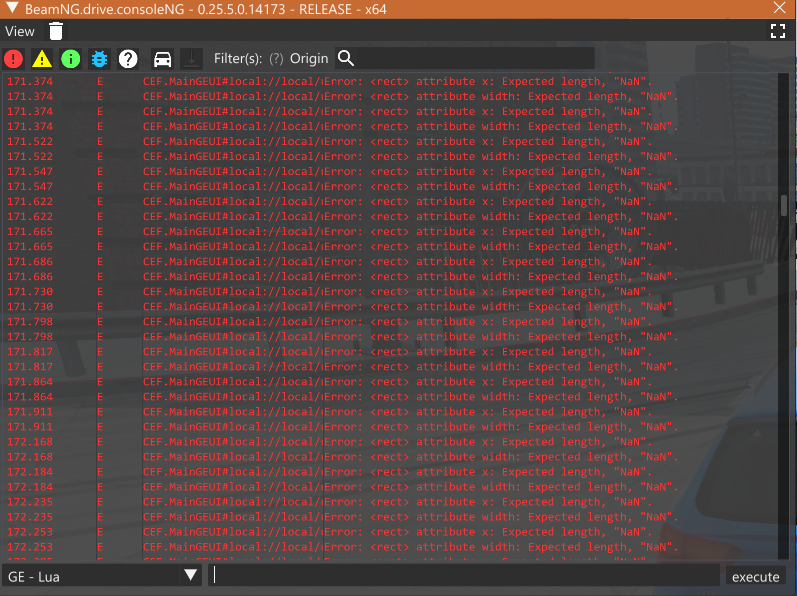797x596 pixels.
Task: Select the 171.911 attribute width error row
Action: point(391,427)
